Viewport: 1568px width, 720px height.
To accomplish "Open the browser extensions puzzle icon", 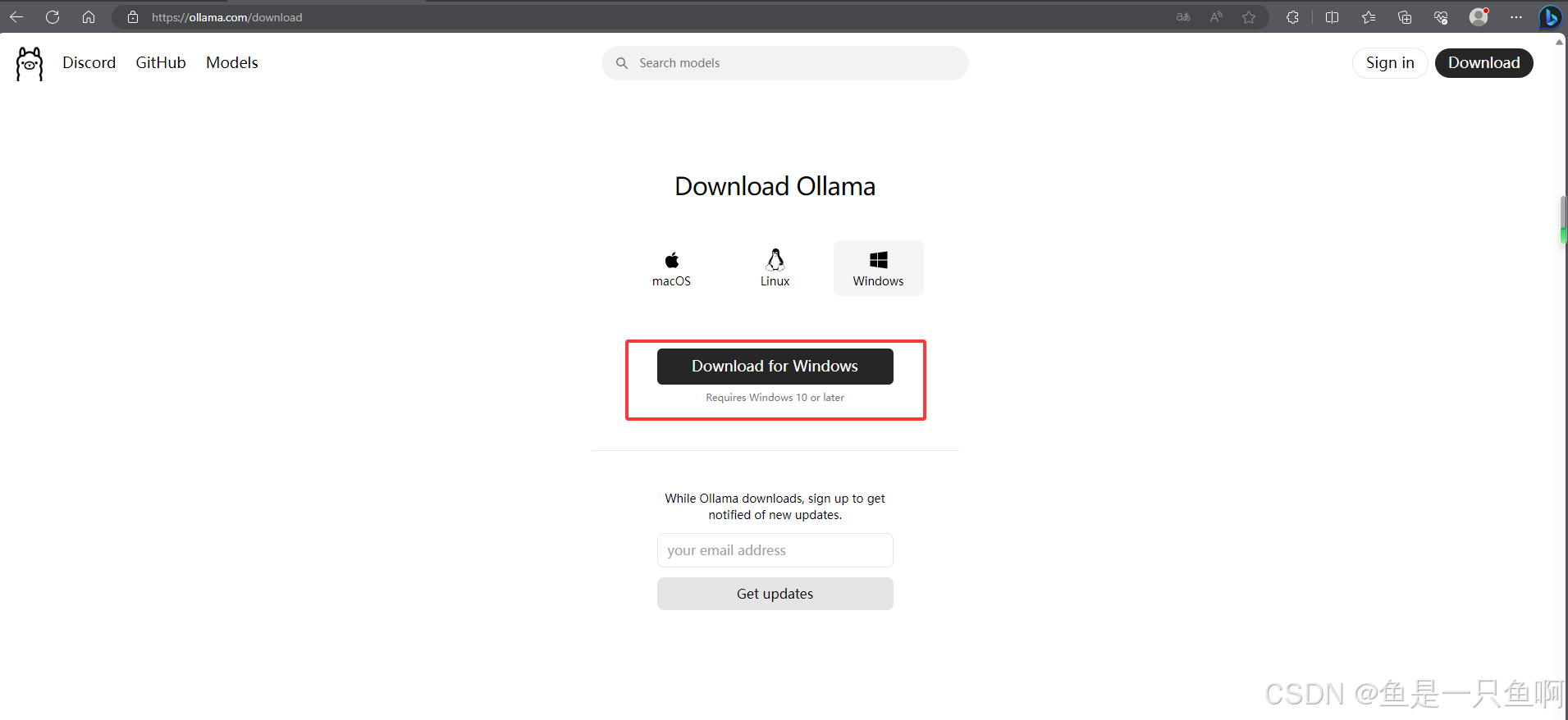I will tap(1292, 17).
